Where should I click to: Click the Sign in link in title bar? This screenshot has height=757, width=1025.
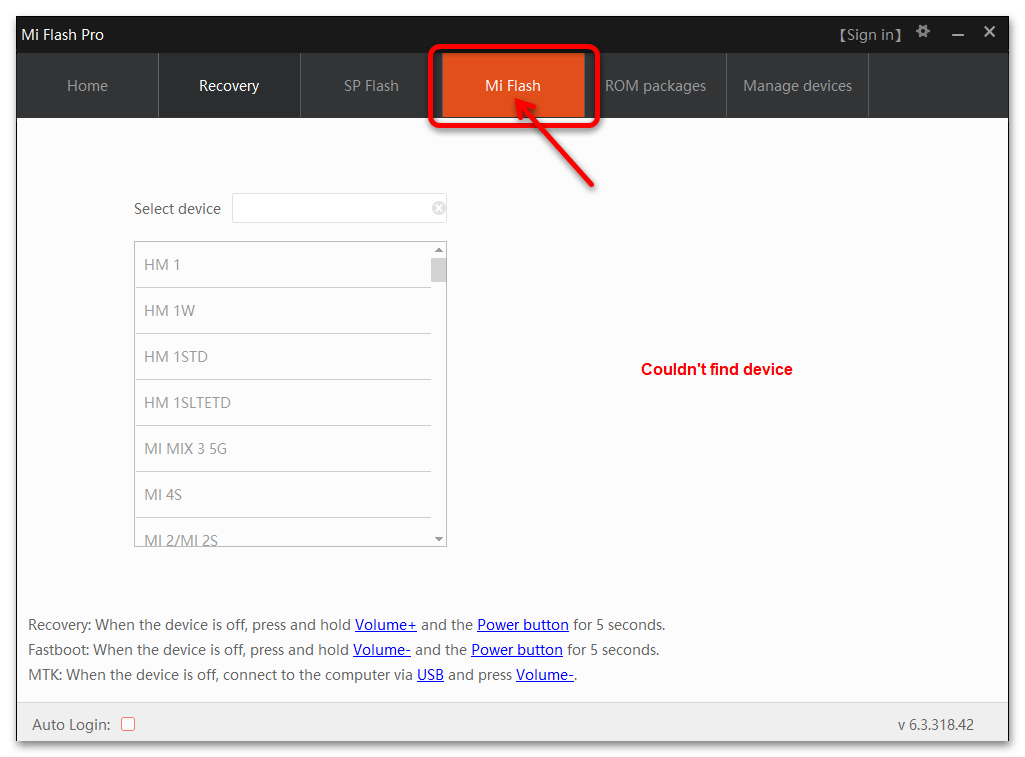[870, 35]
